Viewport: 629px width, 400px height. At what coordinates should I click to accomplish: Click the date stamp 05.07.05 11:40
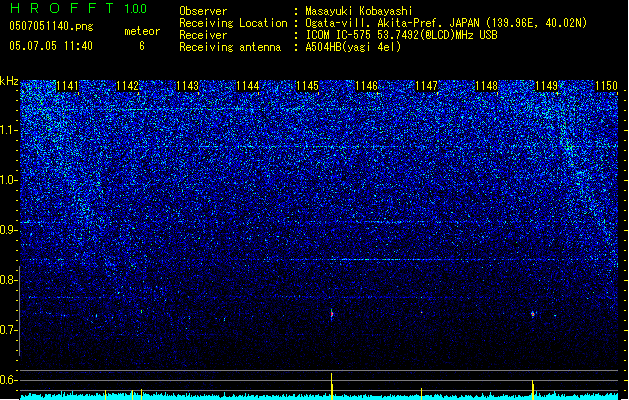51,46
